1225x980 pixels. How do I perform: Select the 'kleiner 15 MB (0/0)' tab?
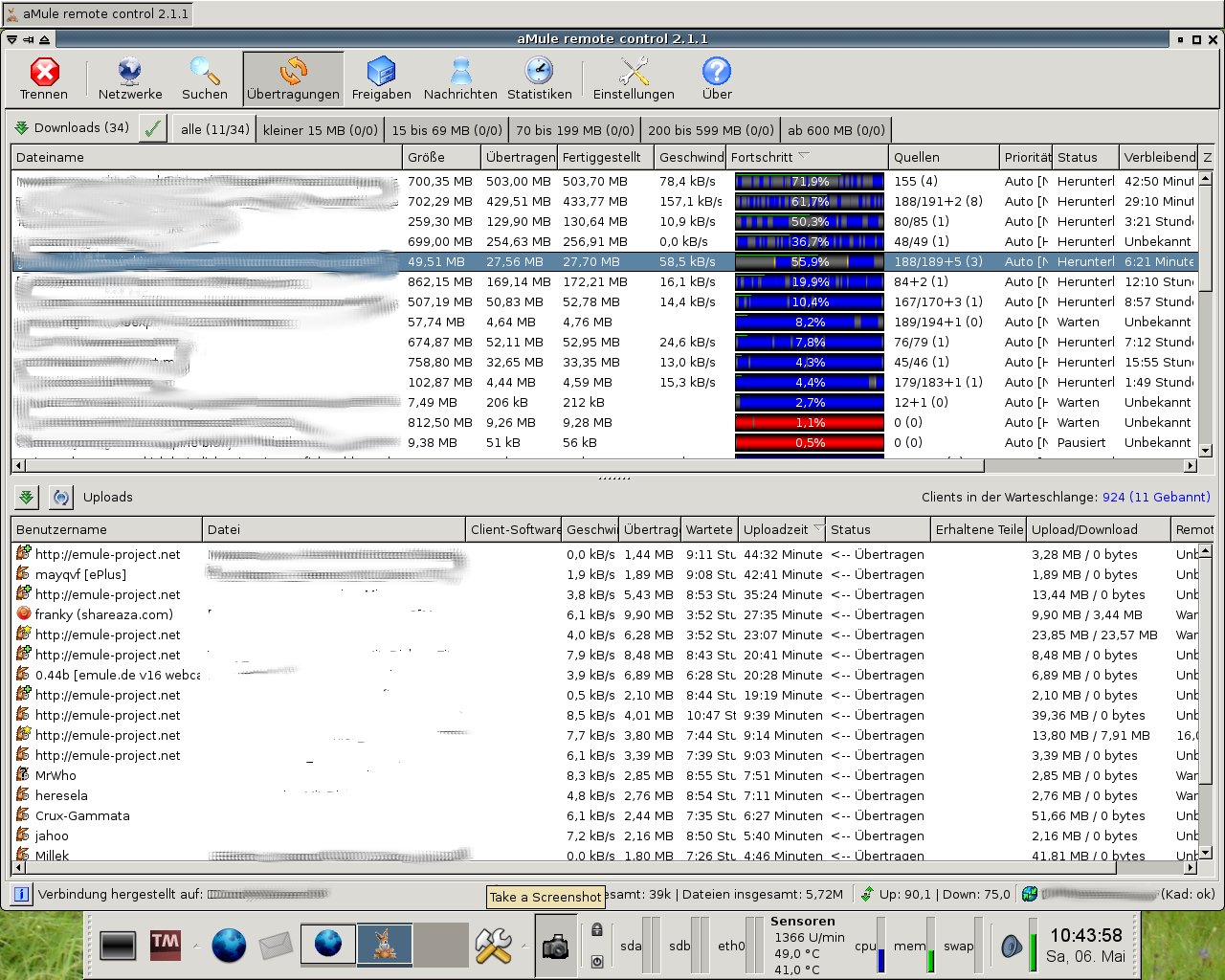click(320, 130)
